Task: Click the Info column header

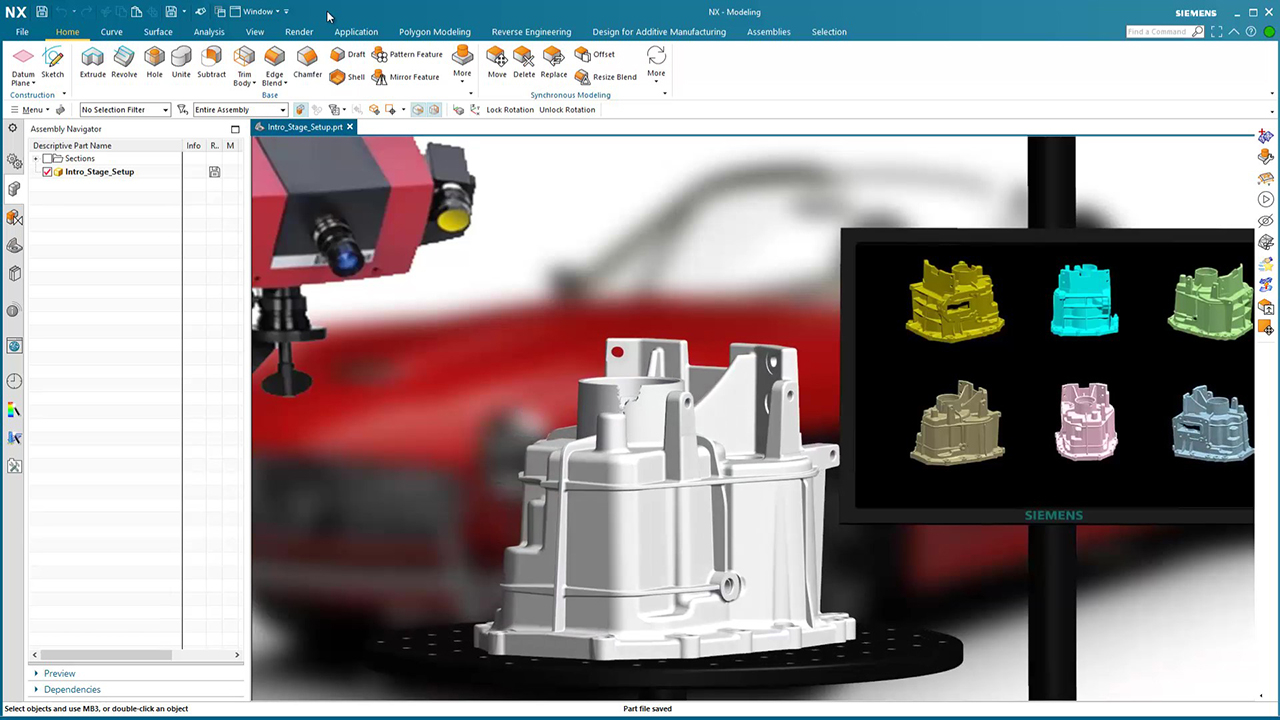Action: tap(193, 146)
